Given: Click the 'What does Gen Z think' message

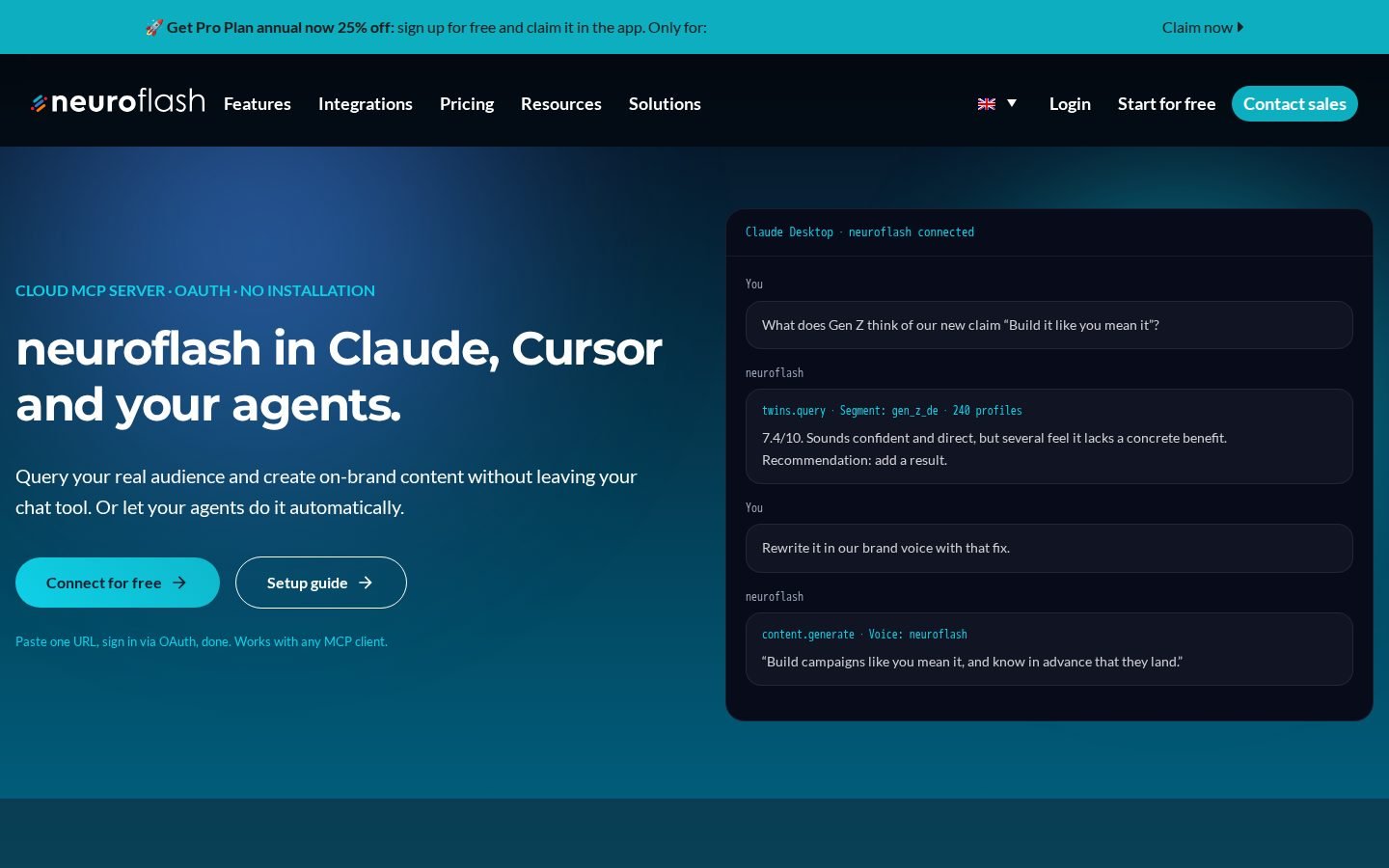Looking at the screenshot, I should pyautogui.click(x=1049, y=325).
